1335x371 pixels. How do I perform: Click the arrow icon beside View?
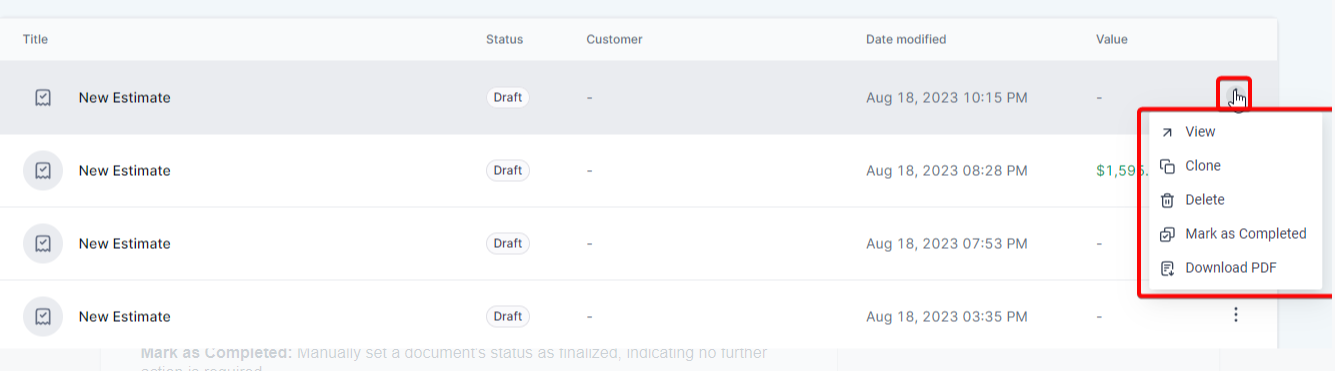click(x=1167, y=133)
